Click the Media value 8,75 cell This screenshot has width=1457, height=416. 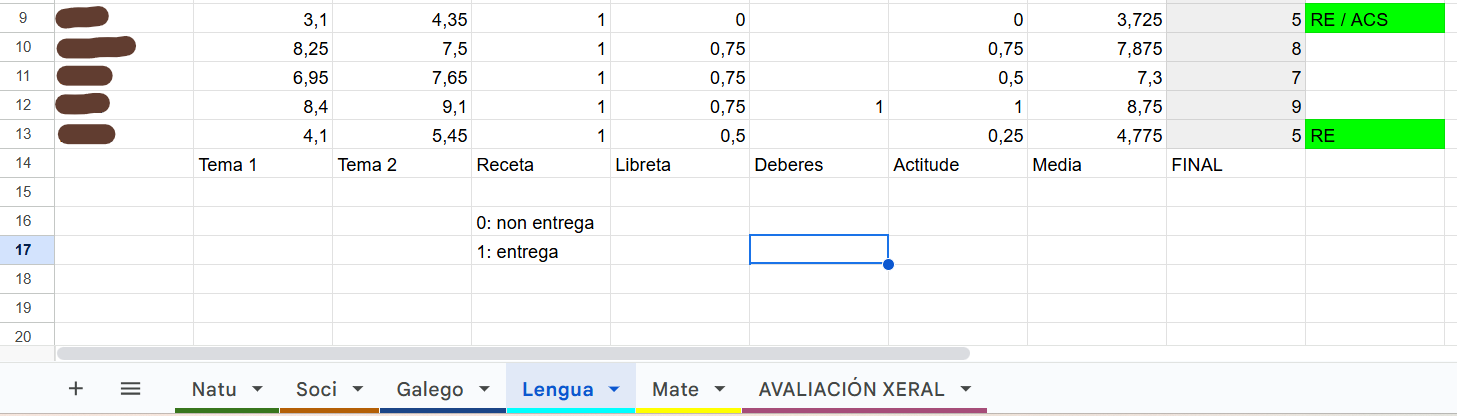coord(1097,106)
